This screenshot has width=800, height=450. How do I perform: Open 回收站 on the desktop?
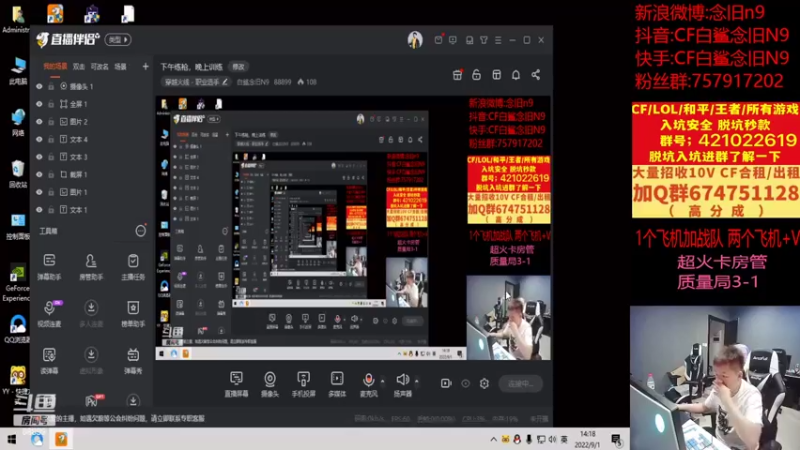click(17, 173)
